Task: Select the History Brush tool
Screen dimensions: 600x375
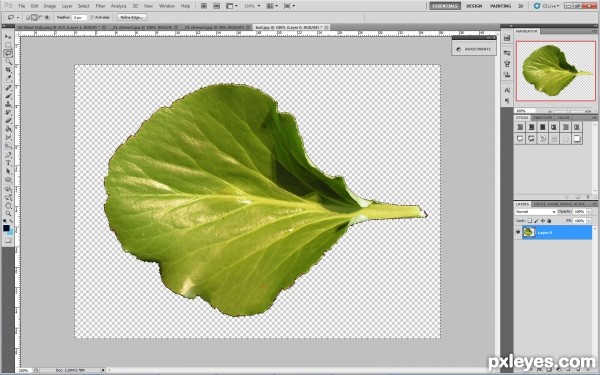Action: click(8, 113)
